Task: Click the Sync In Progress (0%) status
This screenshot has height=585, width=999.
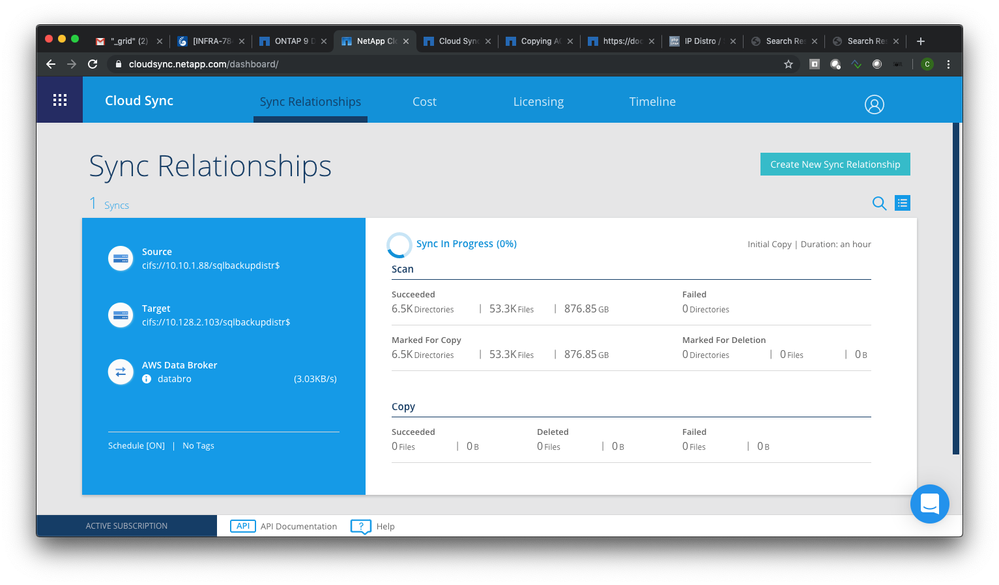Action: click(466, 243)
